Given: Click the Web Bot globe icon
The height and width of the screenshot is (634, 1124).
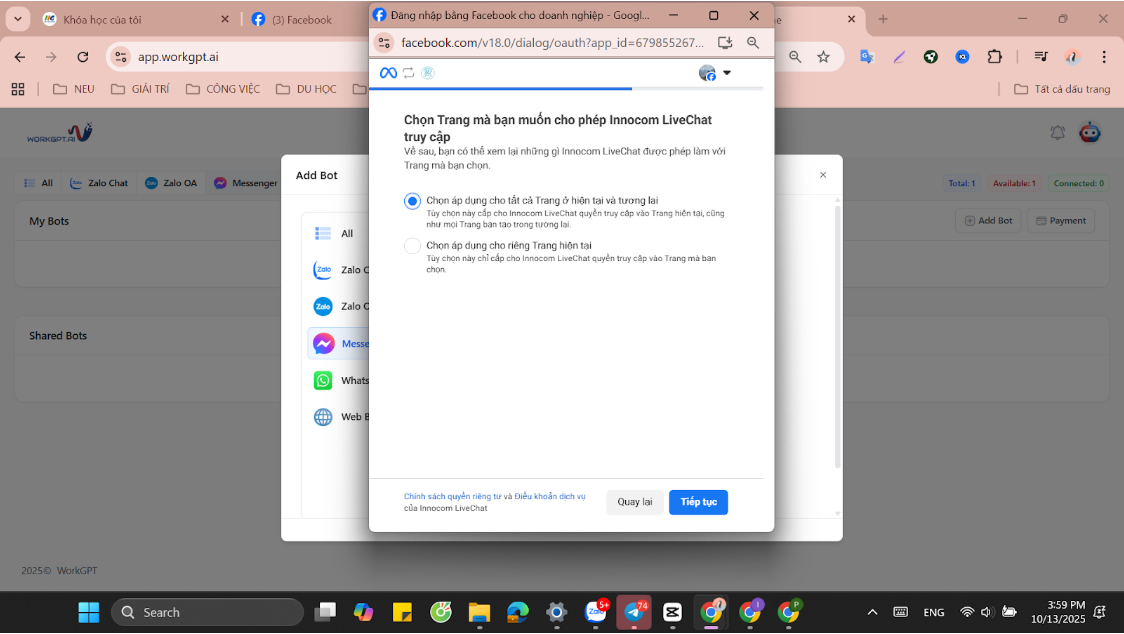Looking at the screenshot, I should (323, 417).
